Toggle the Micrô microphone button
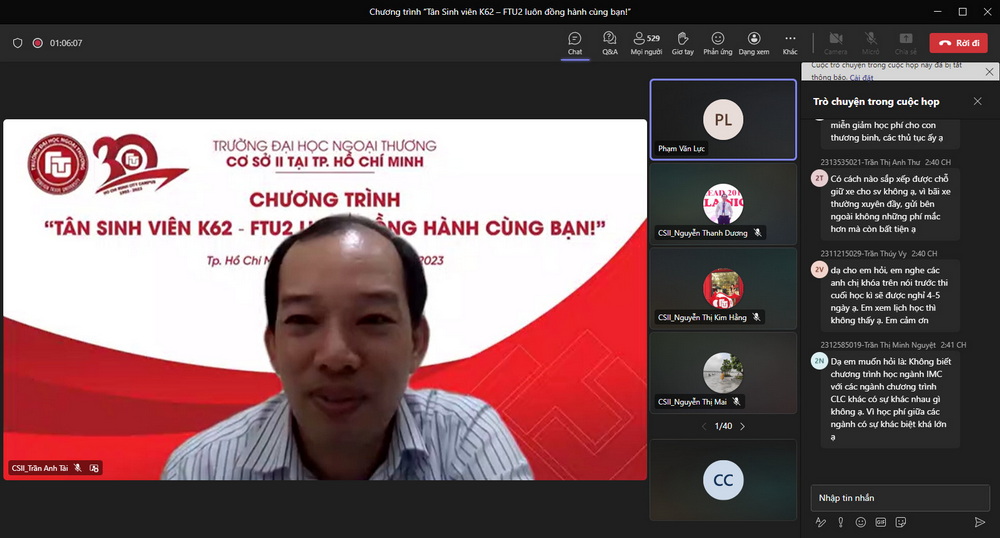The image size is (1000, 538). coord(871,43)
